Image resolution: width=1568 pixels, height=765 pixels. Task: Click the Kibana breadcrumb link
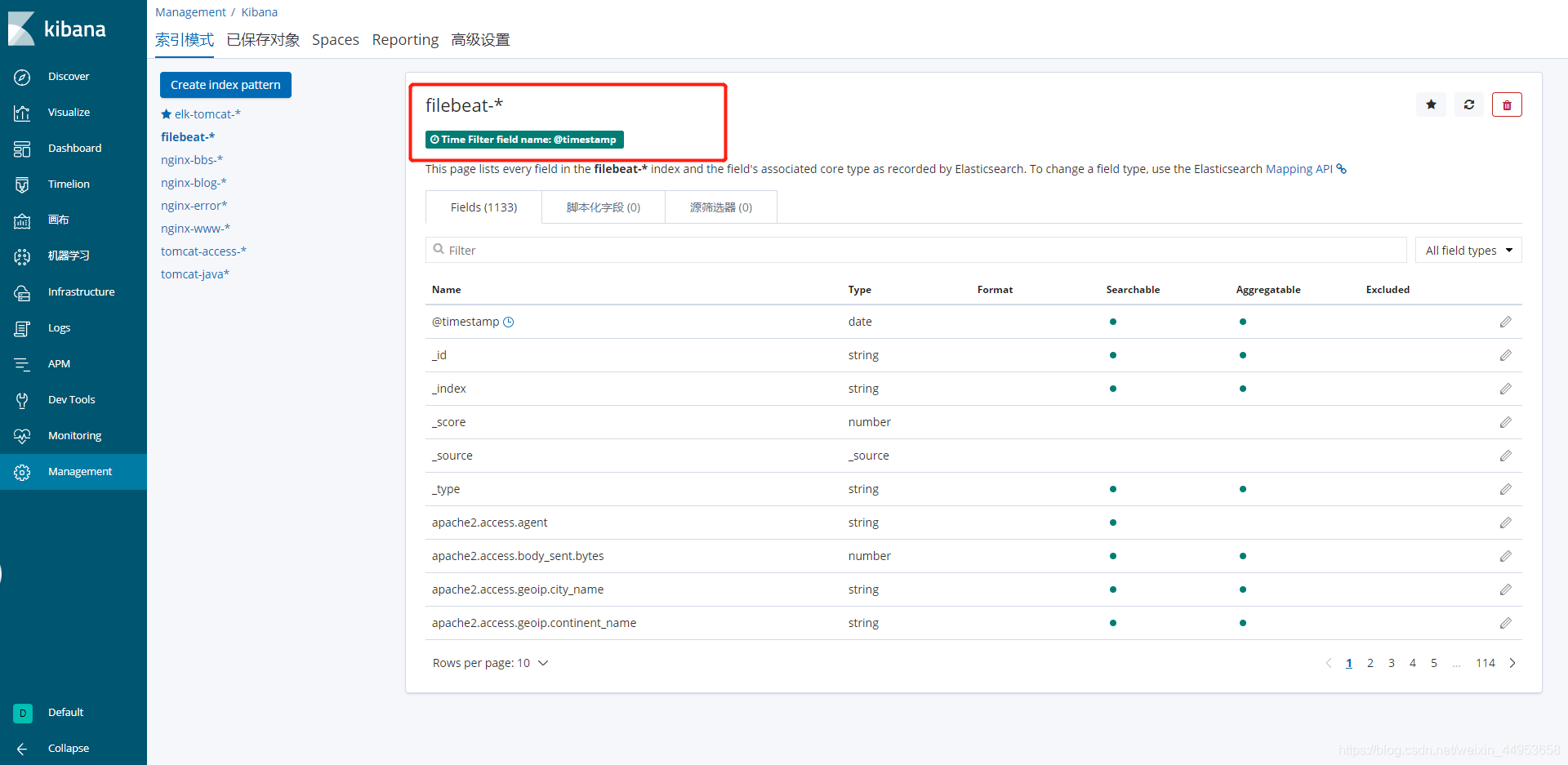pyautogui.click(x=259, y=12)
